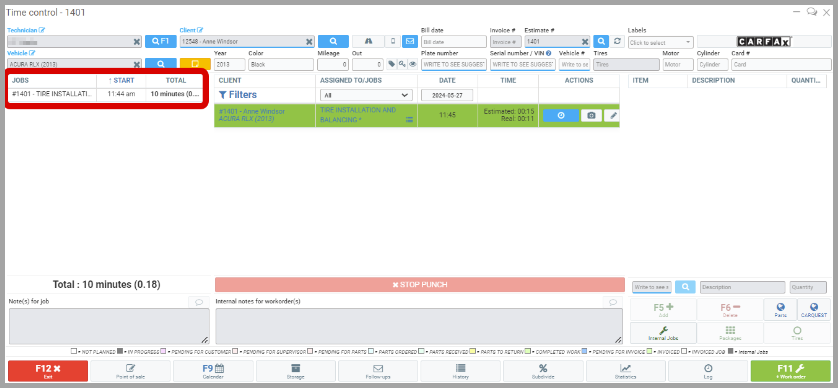Click the refresh icon next to Estimate search
Screen dimensions: 838x388
(618, 41)
